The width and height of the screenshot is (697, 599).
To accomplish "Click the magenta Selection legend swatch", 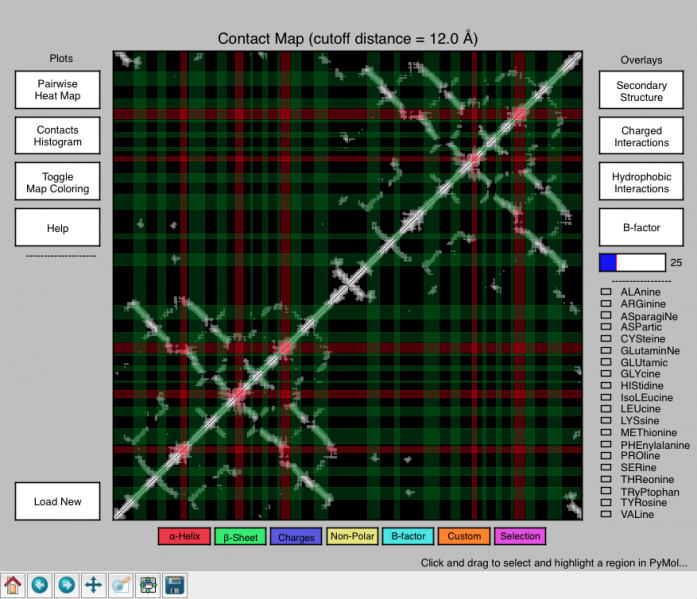I will point(520,536).
